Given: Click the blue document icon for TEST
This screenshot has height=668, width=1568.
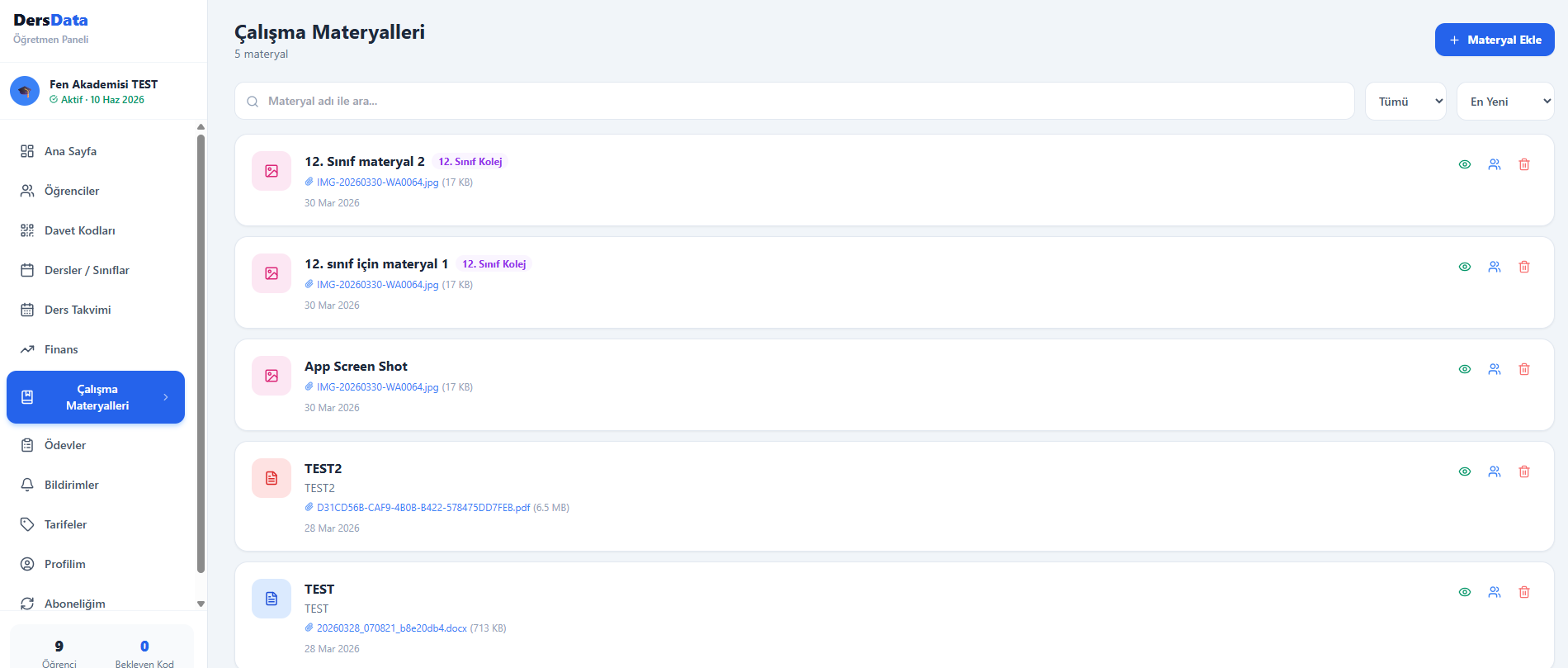Looking at the screenshot, I should click(272, 599).
